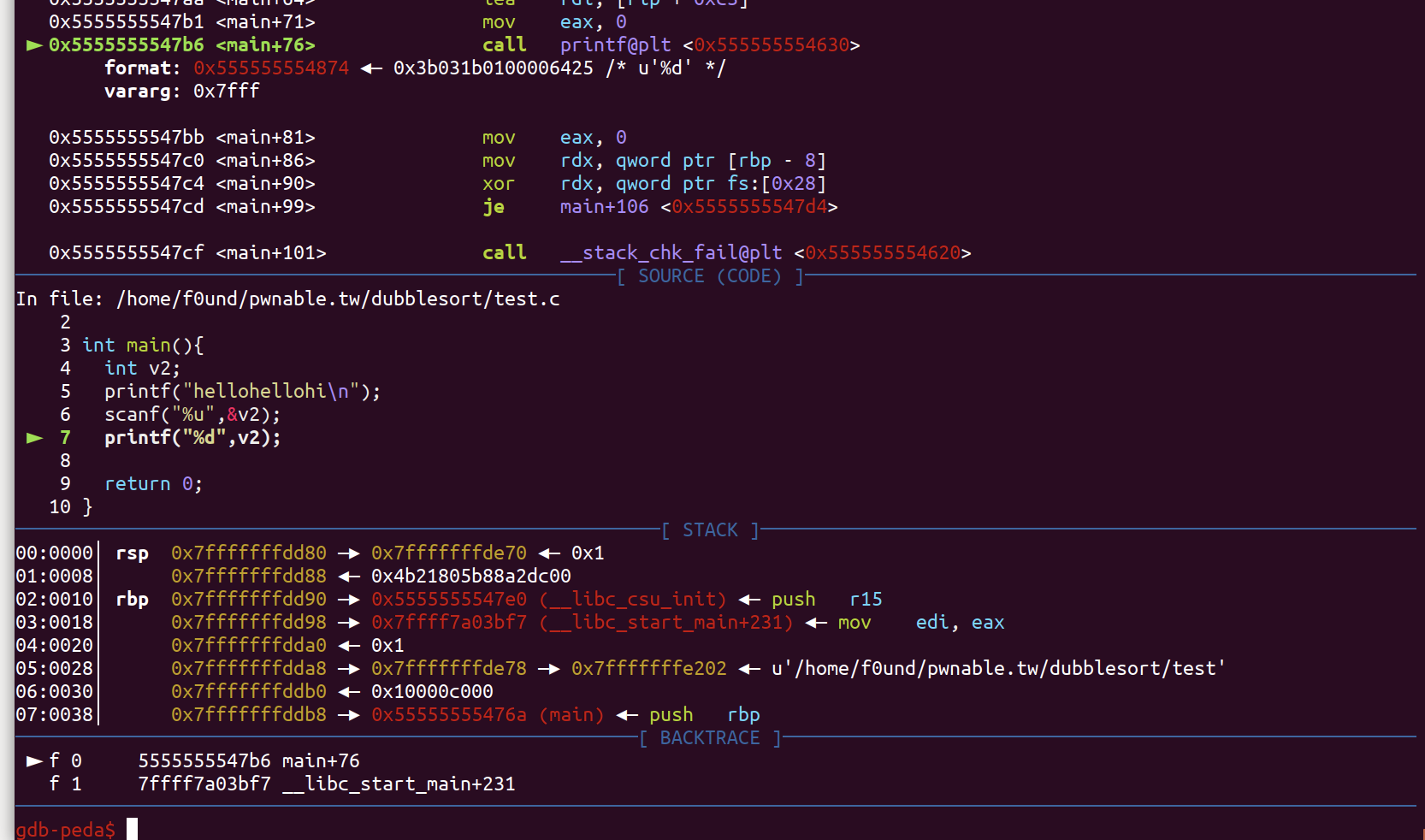
Task: Click the BACKTRACE section header
Action: pyautogui.click(x=709, y=738)
